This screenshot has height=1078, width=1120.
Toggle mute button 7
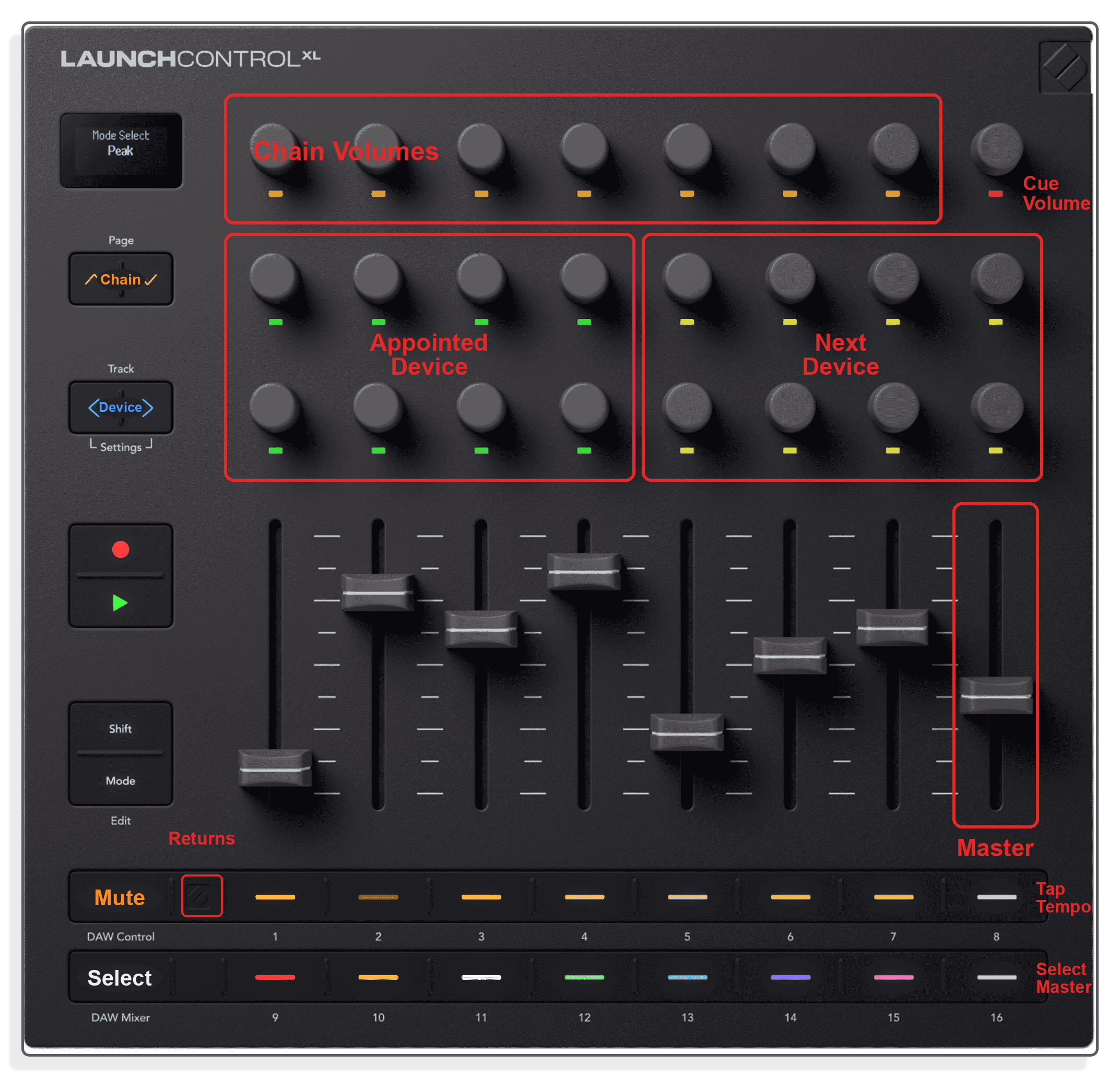click(894, 897)
